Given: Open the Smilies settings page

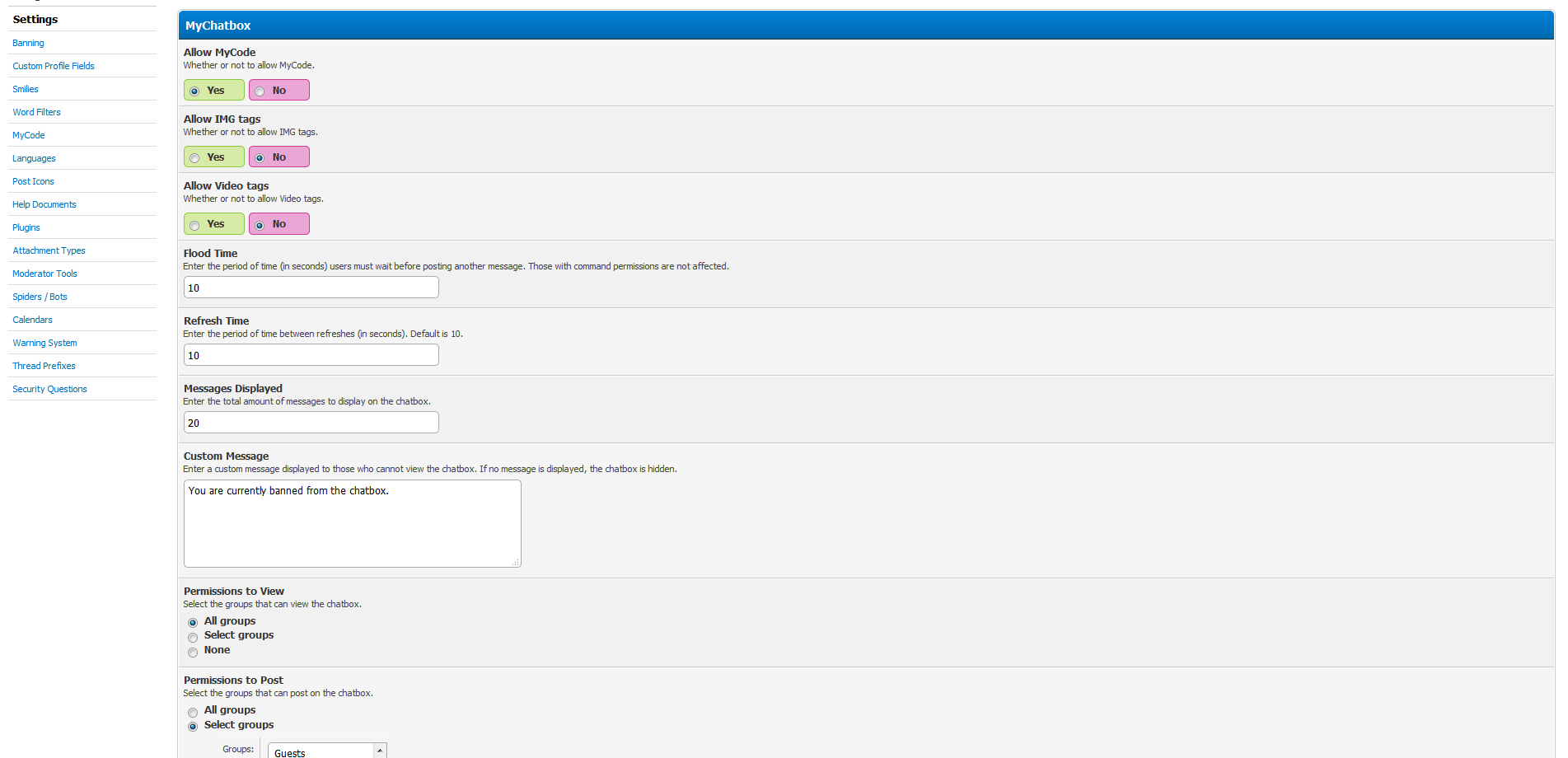Looking at the screenshot, I should point(26,89).
